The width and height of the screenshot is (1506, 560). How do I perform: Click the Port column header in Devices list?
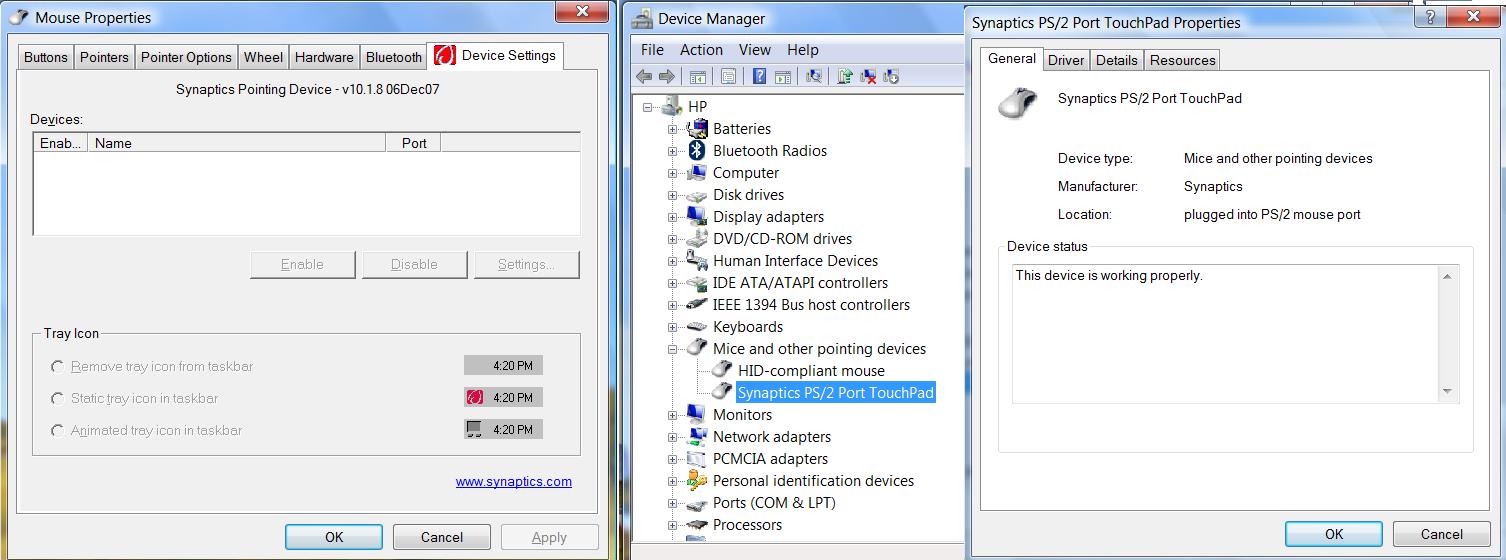pyautogui.click(x=414, y=143)
